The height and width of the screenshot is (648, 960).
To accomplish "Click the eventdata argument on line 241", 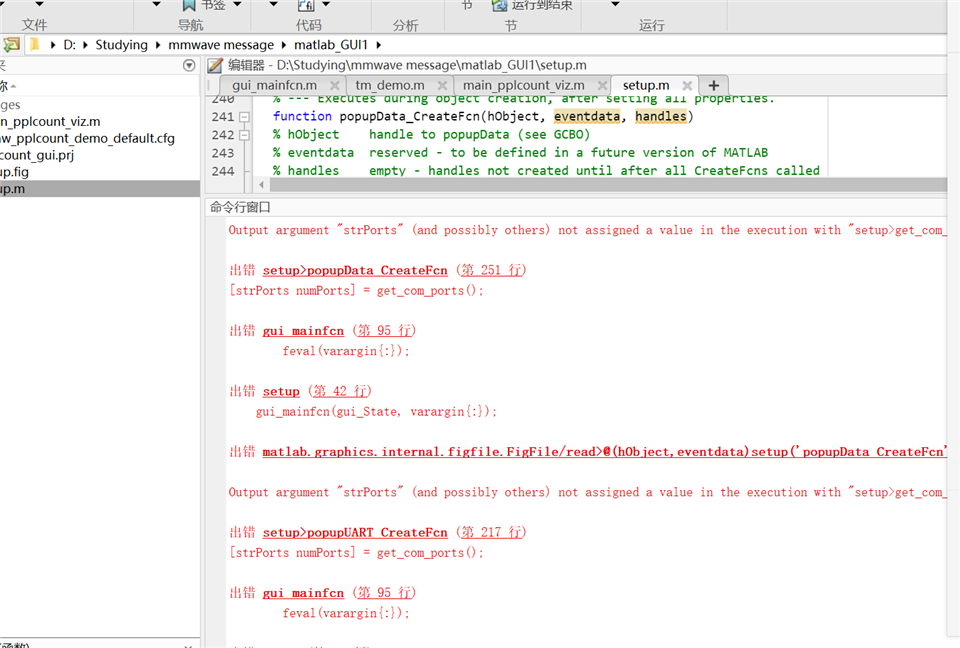I will pos(587,116).
